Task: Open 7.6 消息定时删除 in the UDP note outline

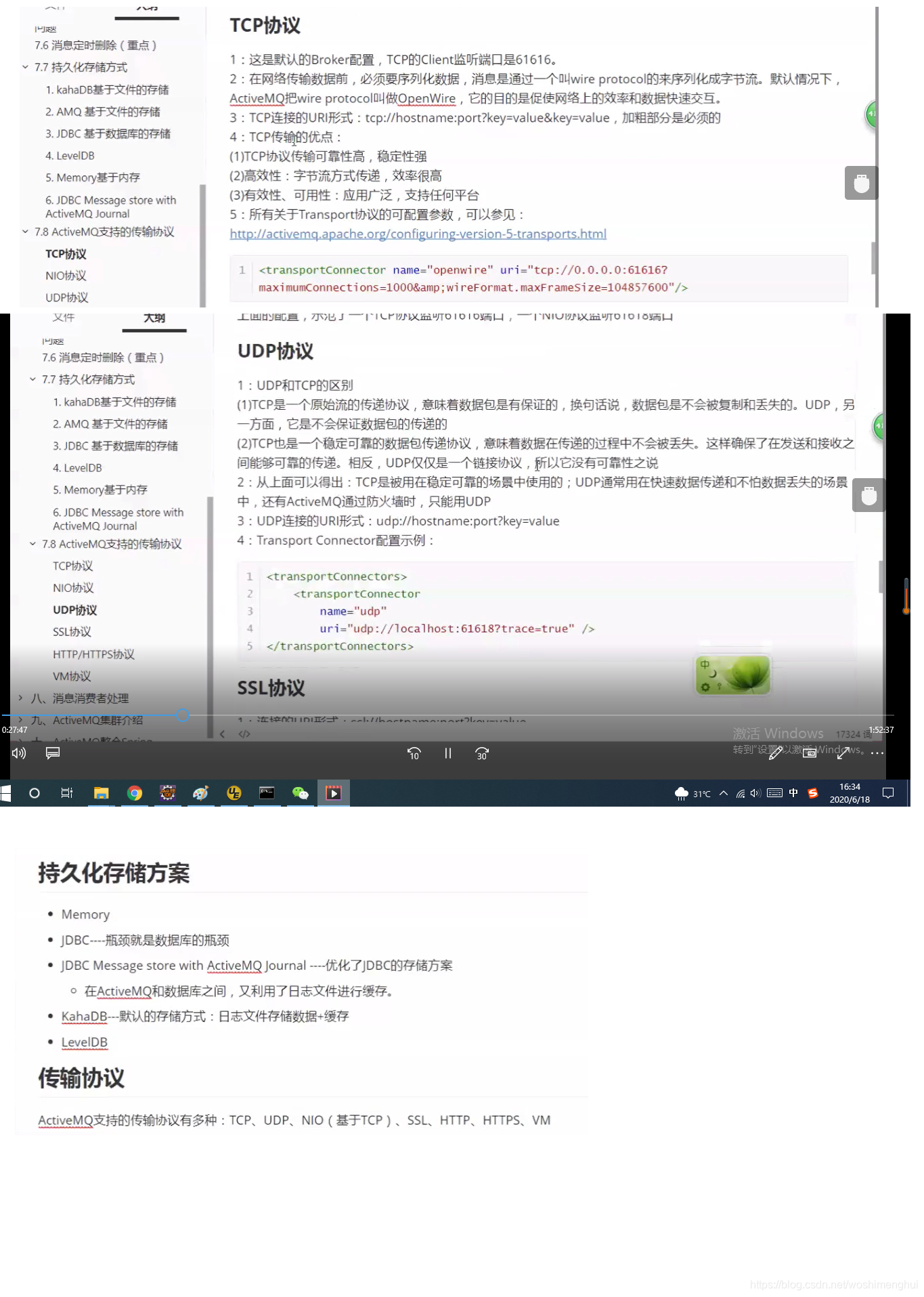Action: (103, 358)
